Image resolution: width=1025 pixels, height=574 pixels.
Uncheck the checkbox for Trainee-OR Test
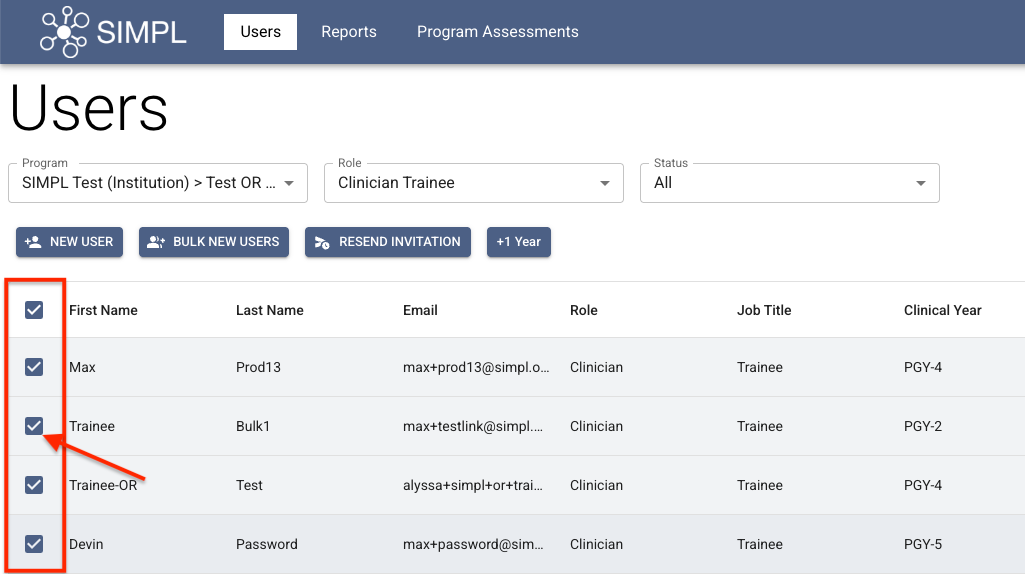(34, 484)
